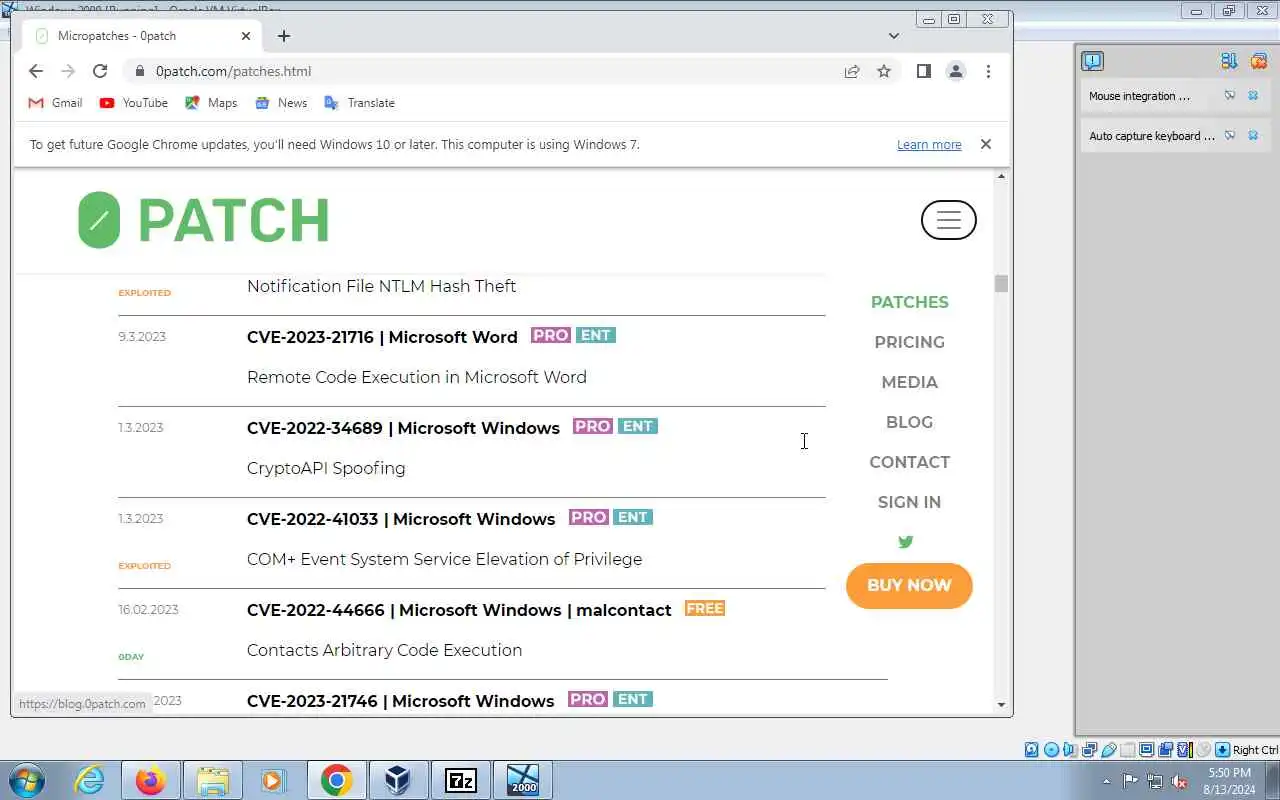Open the Twitter bird icon

coord(906,542)
